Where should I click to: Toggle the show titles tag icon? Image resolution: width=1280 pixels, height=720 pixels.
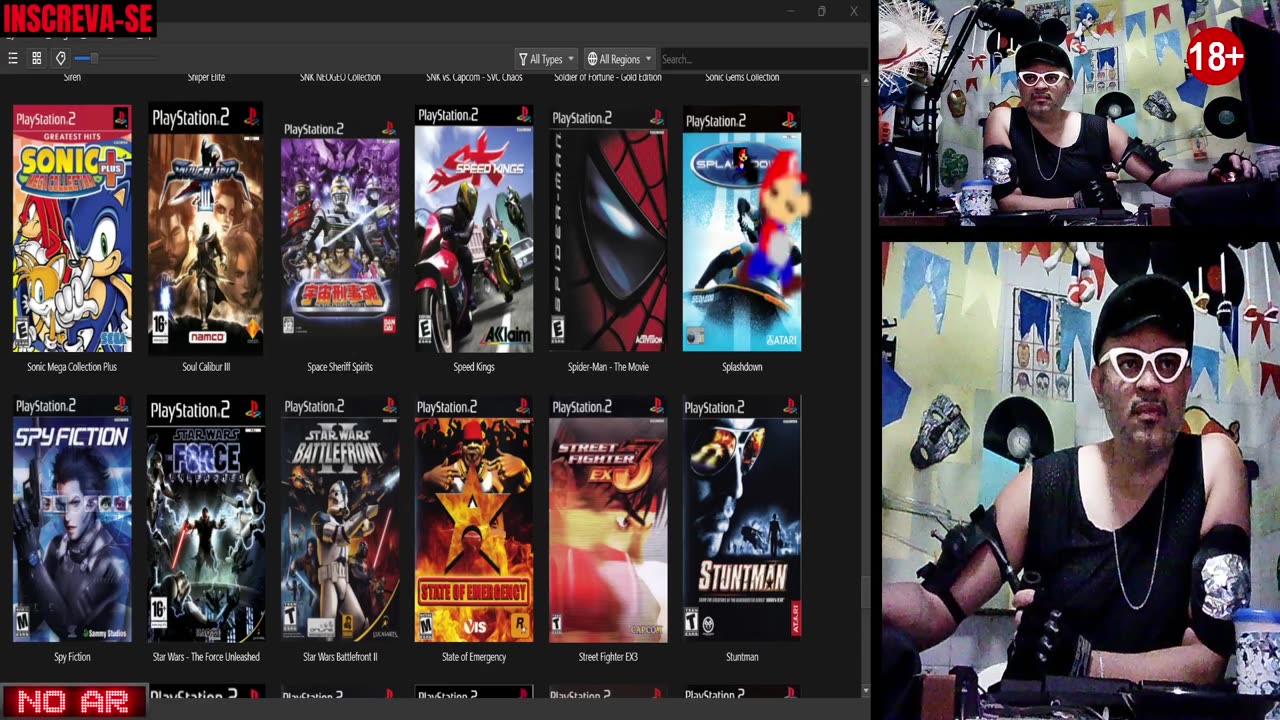(61, 59)
